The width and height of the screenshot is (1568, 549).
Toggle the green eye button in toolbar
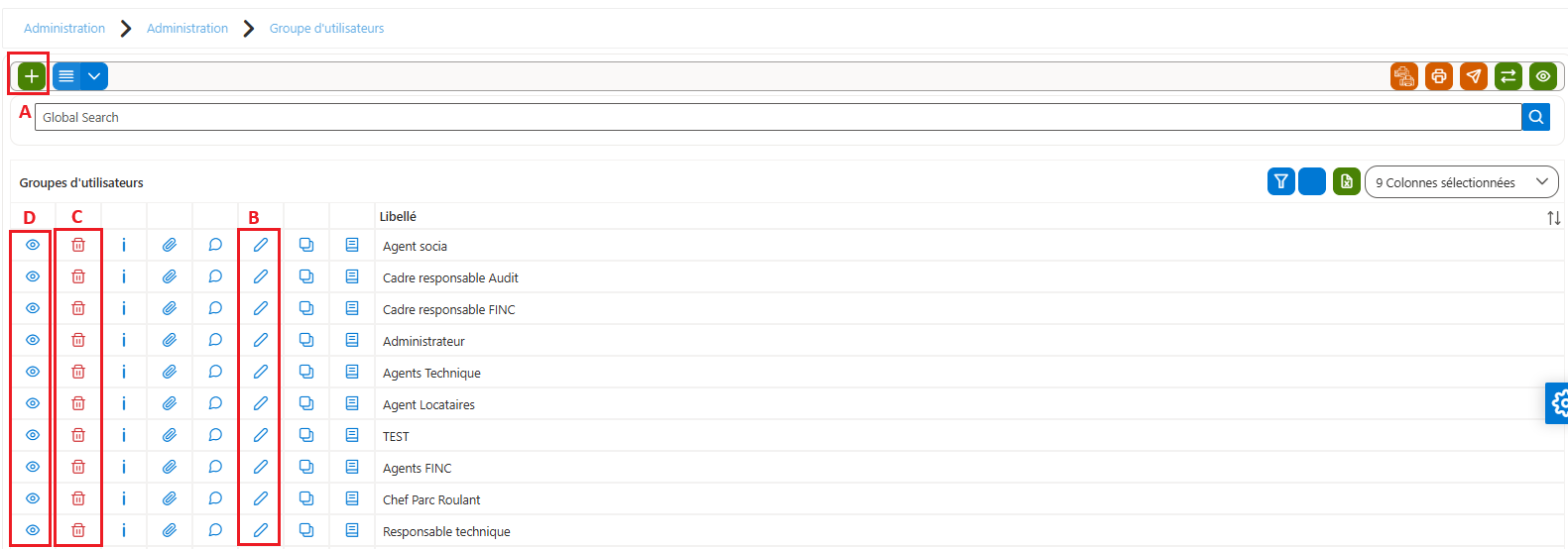click(x=1543, y=76)
